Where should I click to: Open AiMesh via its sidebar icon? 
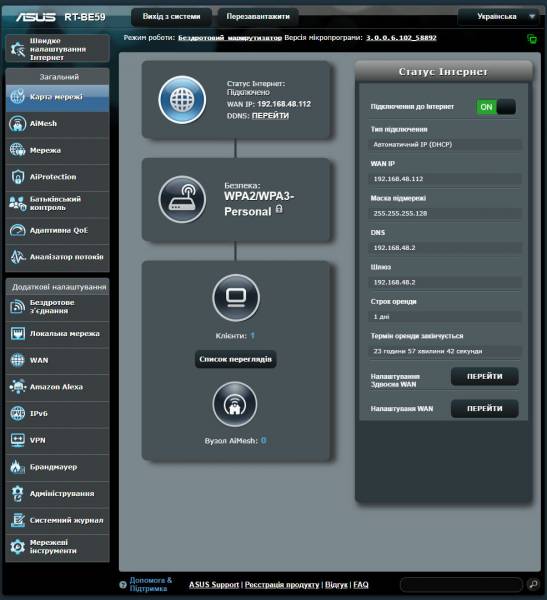(x=18, y=124)
